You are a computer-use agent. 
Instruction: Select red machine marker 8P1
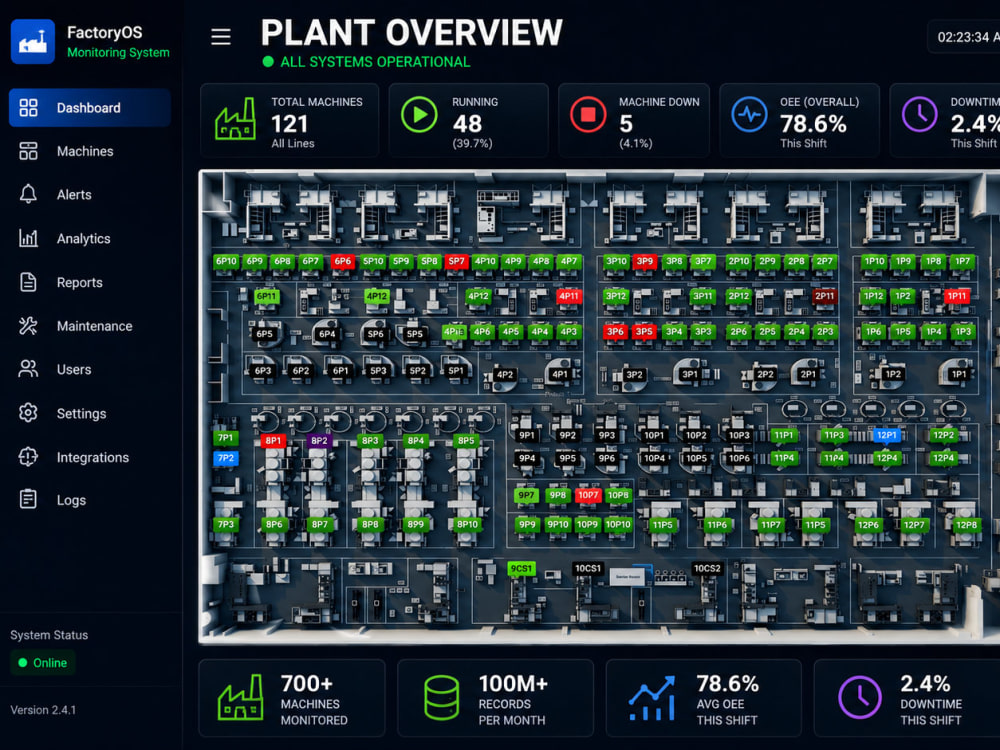[273, 441]
